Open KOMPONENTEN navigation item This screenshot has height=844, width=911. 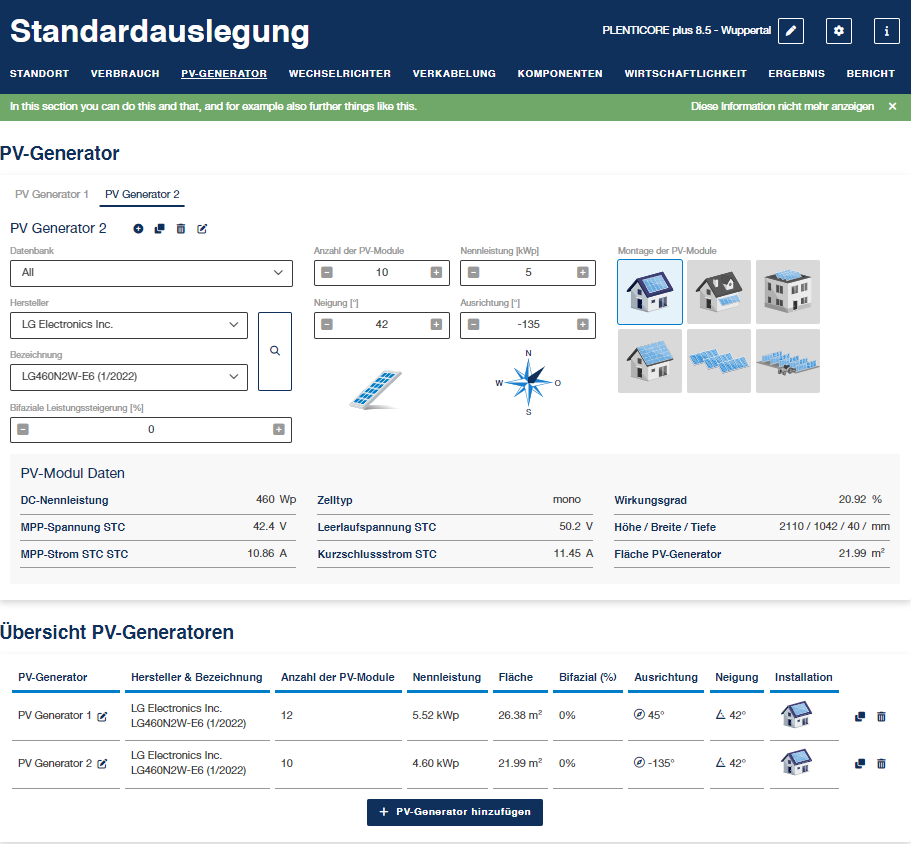click(560, 74)
